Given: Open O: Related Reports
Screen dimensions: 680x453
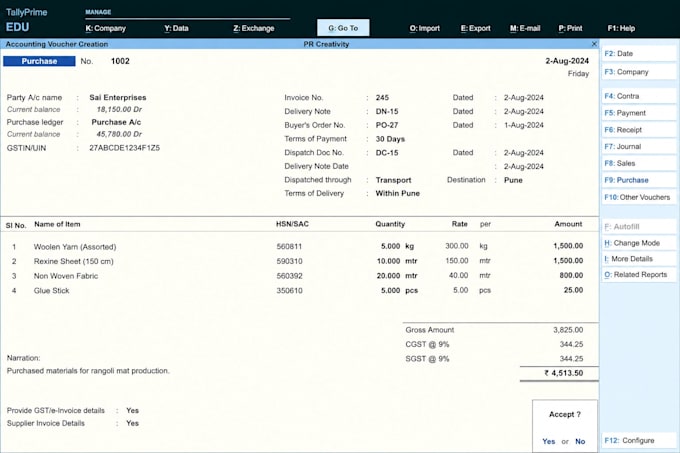Looking at the screenshot, I should click(639, 275).
